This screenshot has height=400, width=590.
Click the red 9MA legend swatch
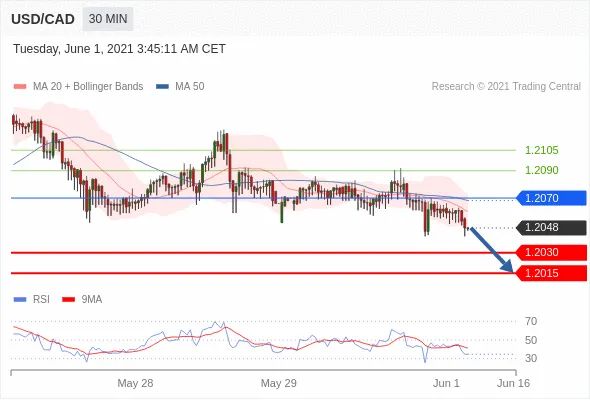[x=68, y=300]
